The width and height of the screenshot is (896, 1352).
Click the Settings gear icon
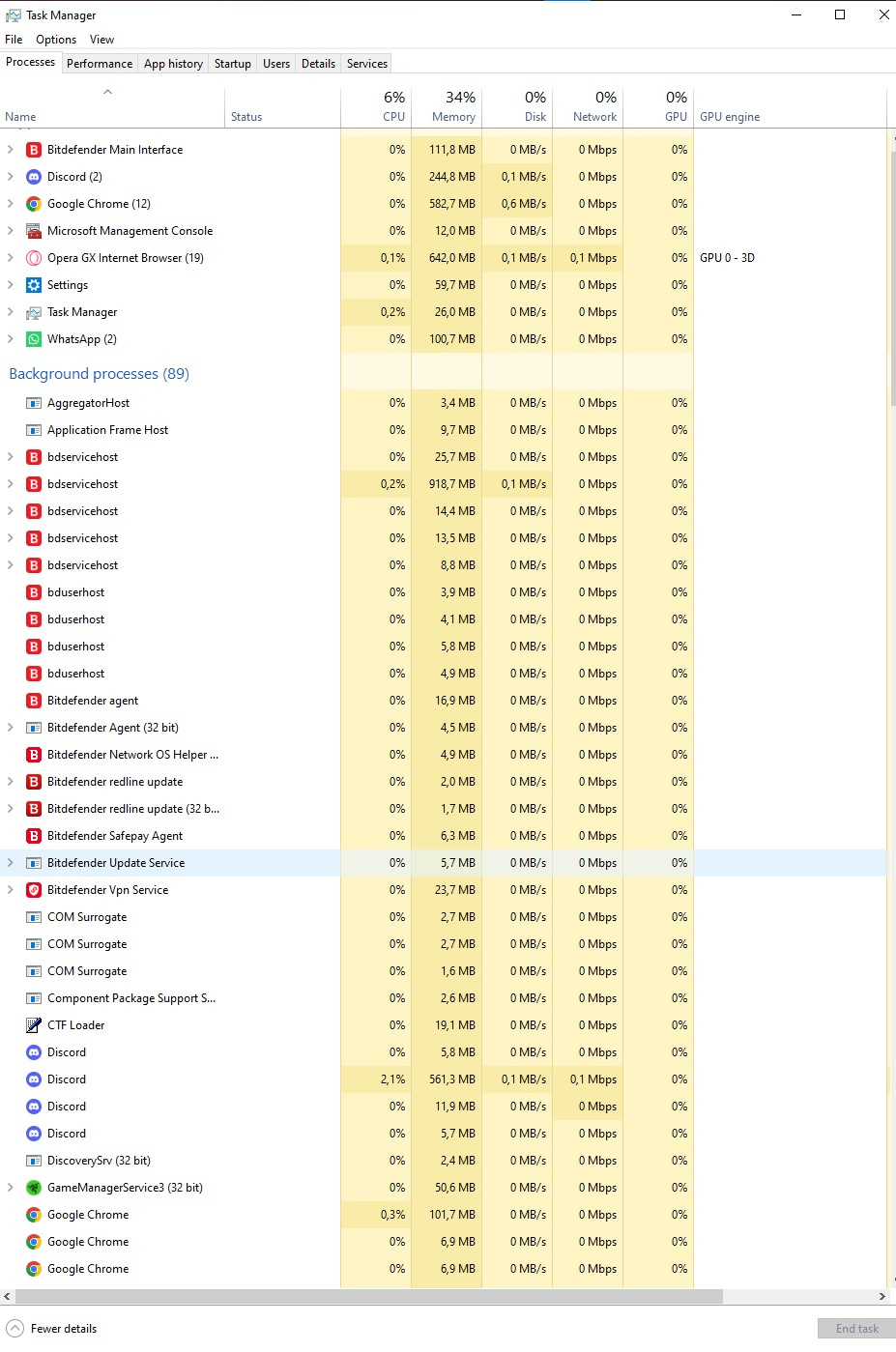(34, 285)
